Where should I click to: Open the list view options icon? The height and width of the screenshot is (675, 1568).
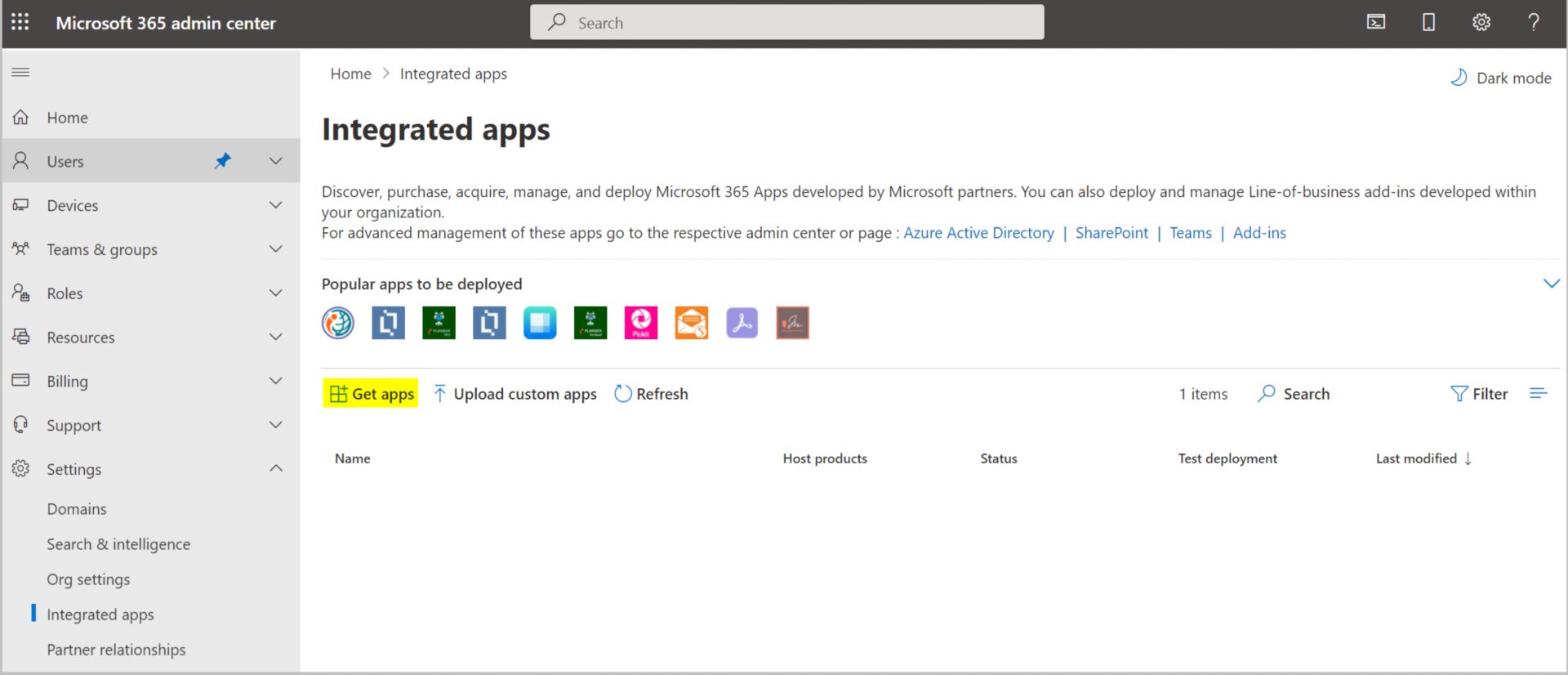tap(1539, 394)
